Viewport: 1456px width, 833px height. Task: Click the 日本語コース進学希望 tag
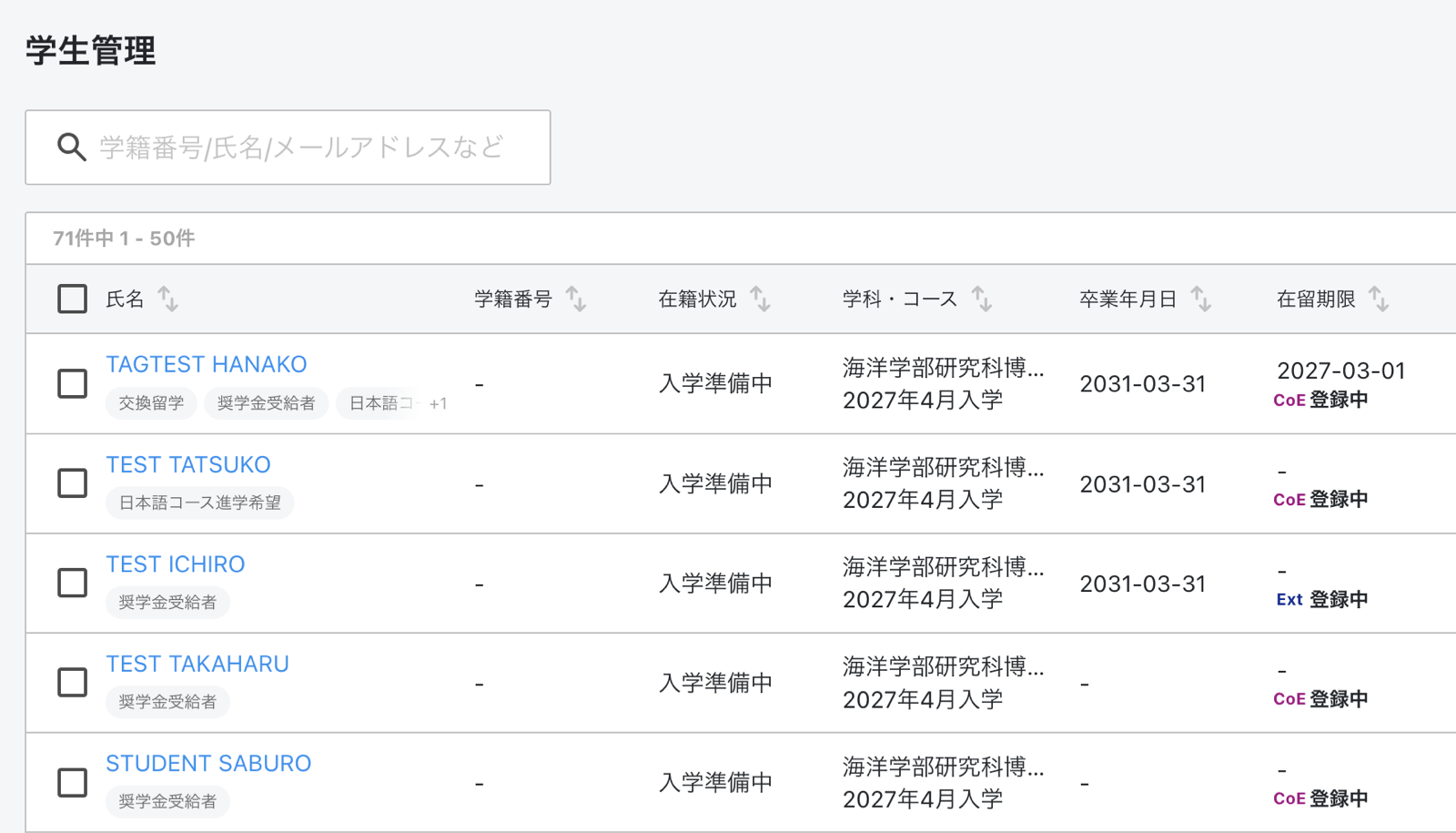point(200,503)
